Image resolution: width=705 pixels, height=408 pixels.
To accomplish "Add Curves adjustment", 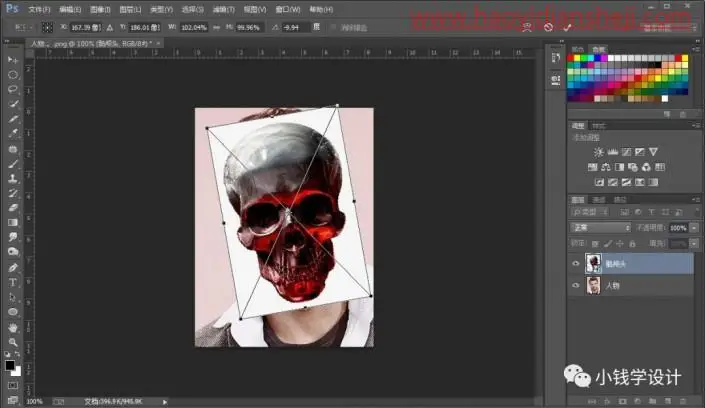I will click(626, 152).
